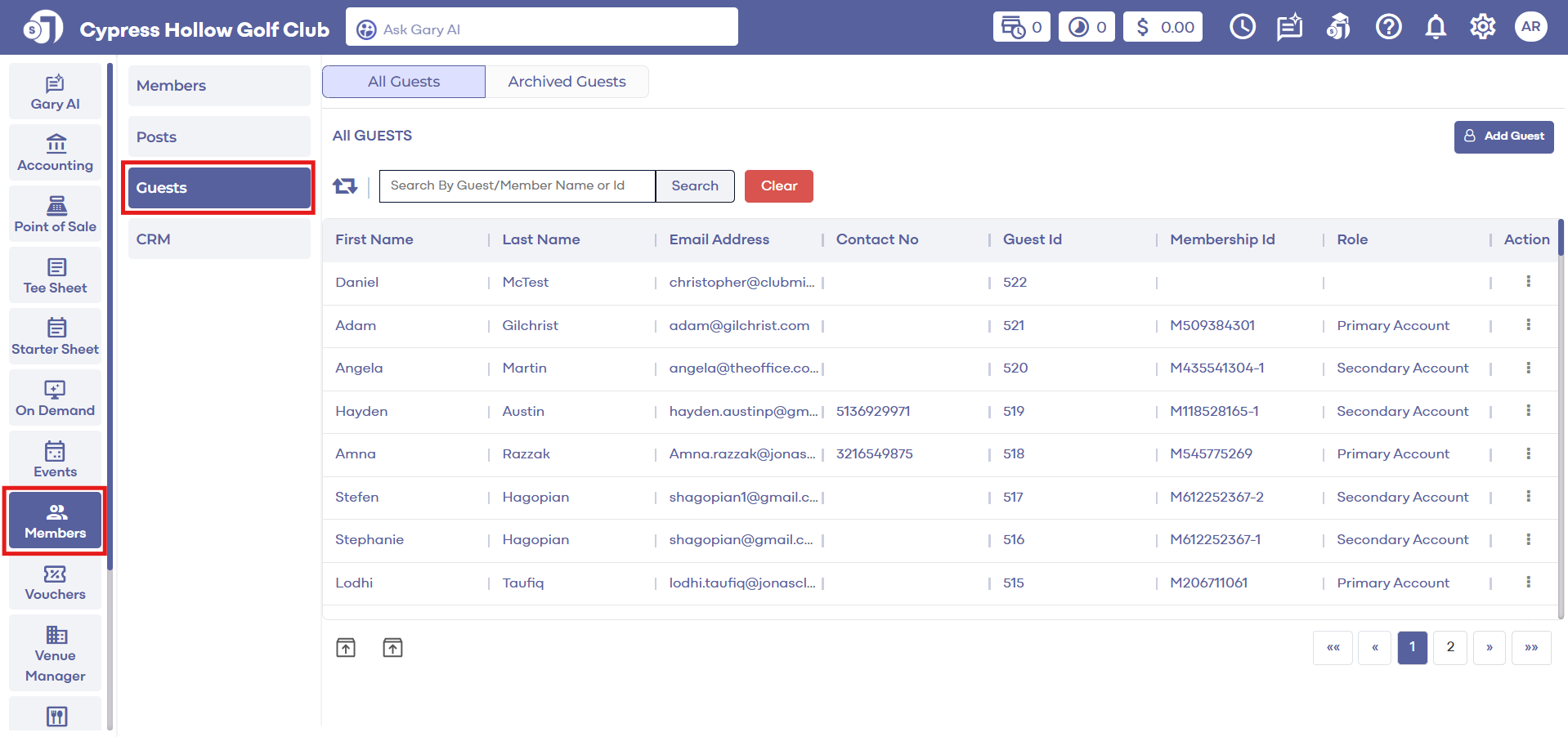
Task: Open the Gary AI sidebar module
Action: pos(55,92)
